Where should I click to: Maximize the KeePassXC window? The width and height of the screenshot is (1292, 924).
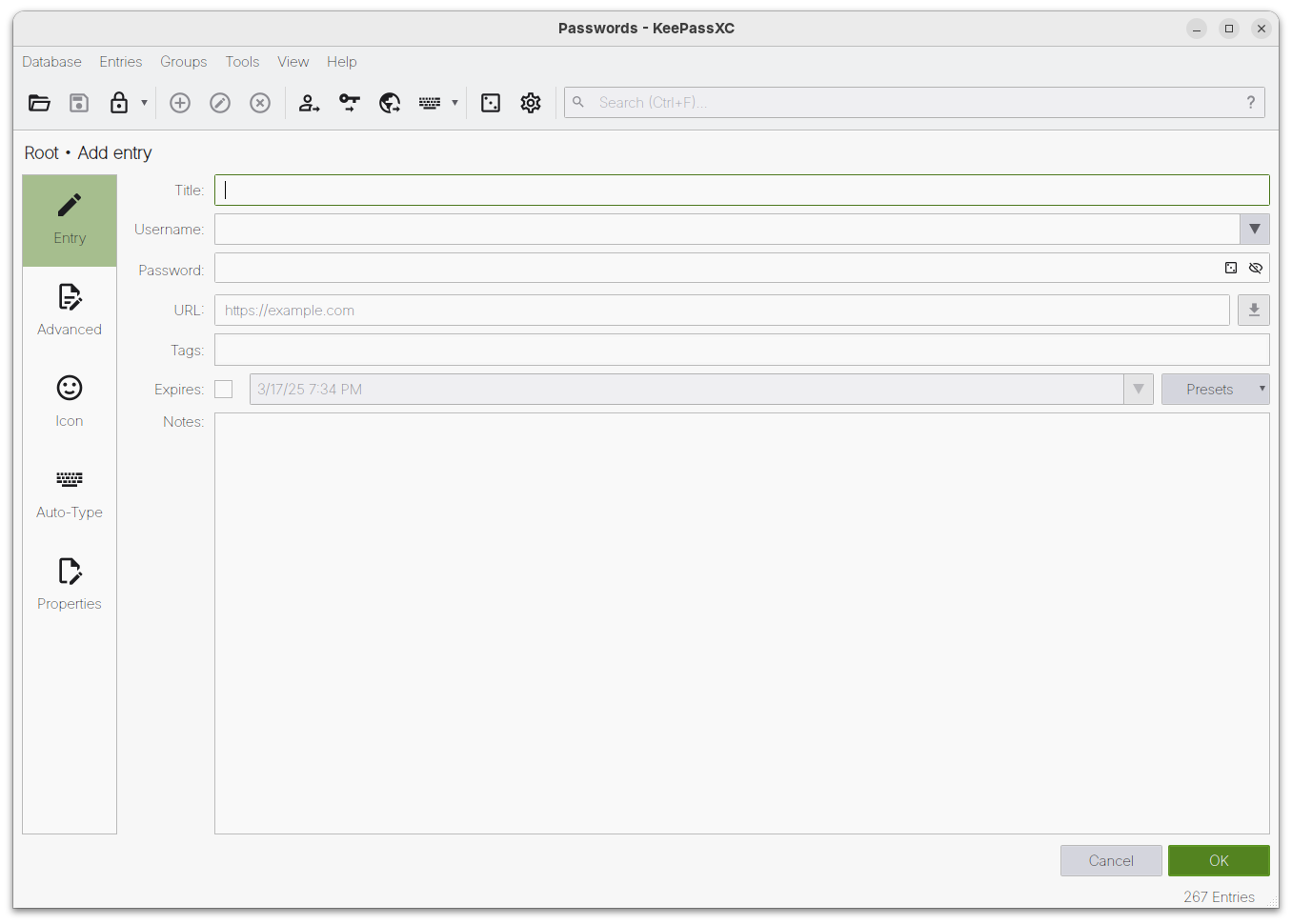click(x=1229, y=29)
